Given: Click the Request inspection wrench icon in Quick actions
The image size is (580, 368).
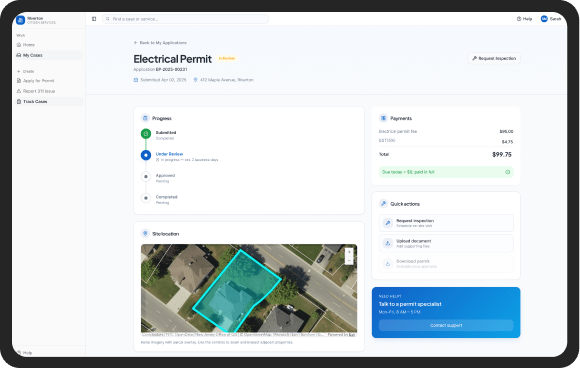Looking at the screenshot, I should point(388,223).
